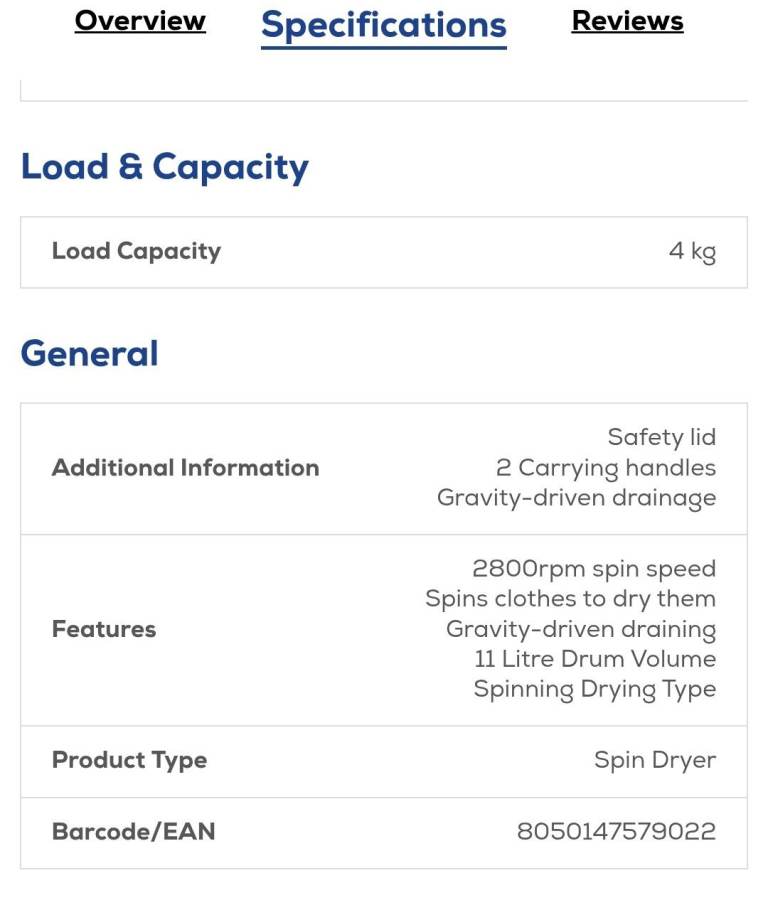Click the Product Type label
The image size is (768, 905).
click(129, 760)
